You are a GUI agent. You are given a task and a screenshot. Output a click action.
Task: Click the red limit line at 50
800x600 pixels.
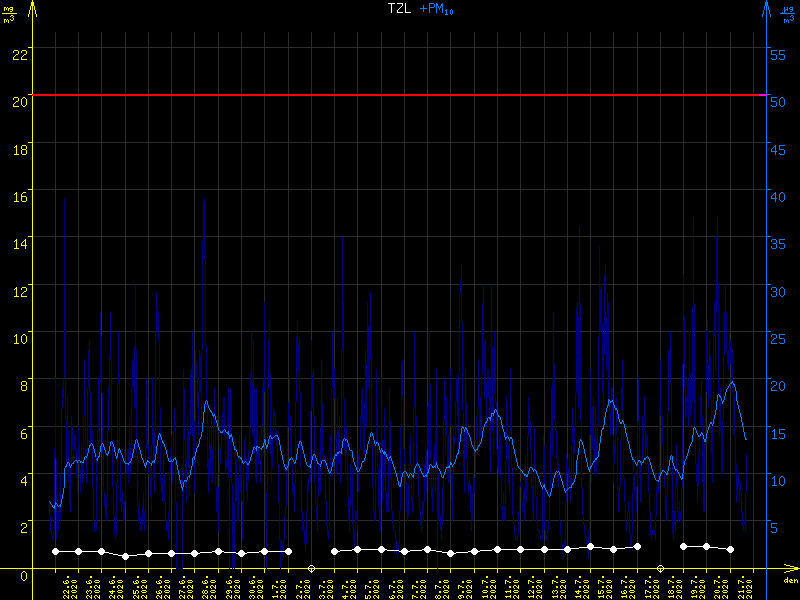tap(400, 95)
